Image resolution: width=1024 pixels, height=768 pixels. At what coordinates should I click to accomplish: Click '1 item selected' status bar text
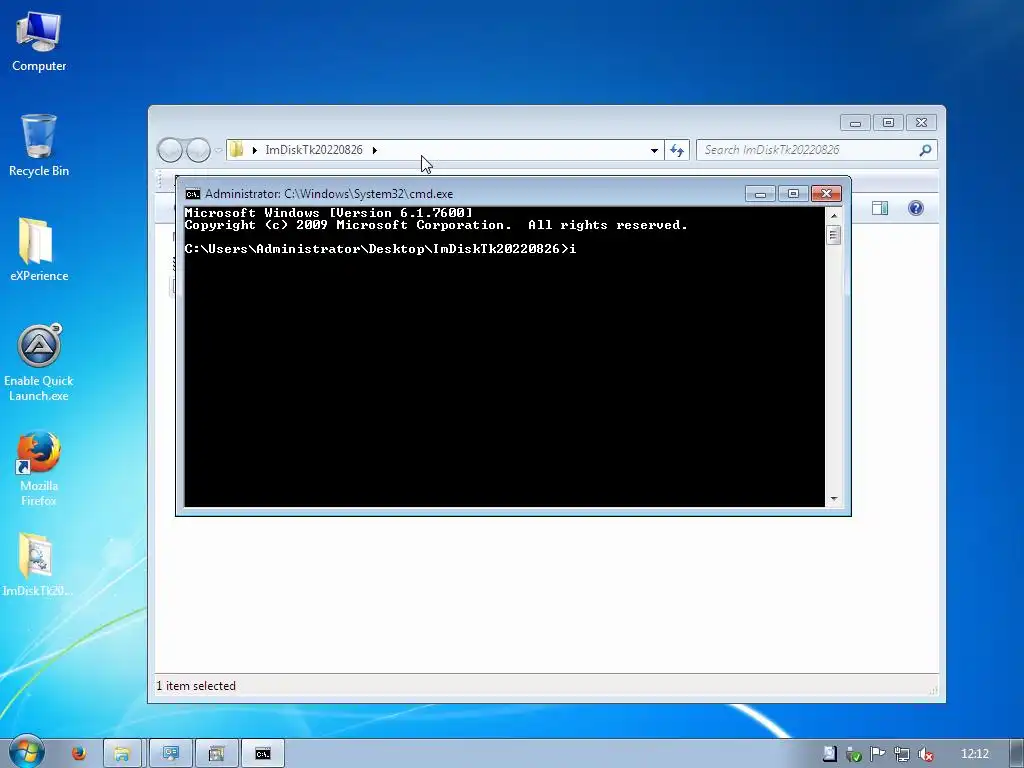pyautogui.click(x=196, y=686)
